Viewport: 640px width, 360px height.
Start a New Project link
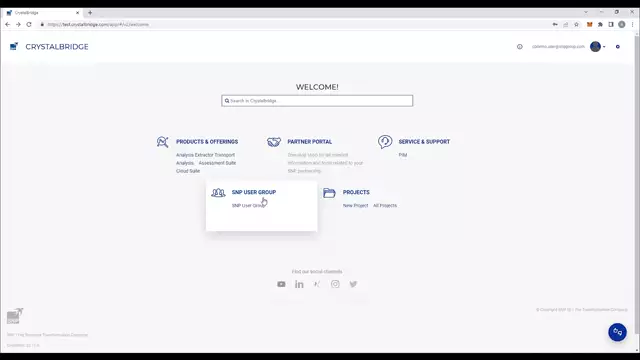[355, 205]
